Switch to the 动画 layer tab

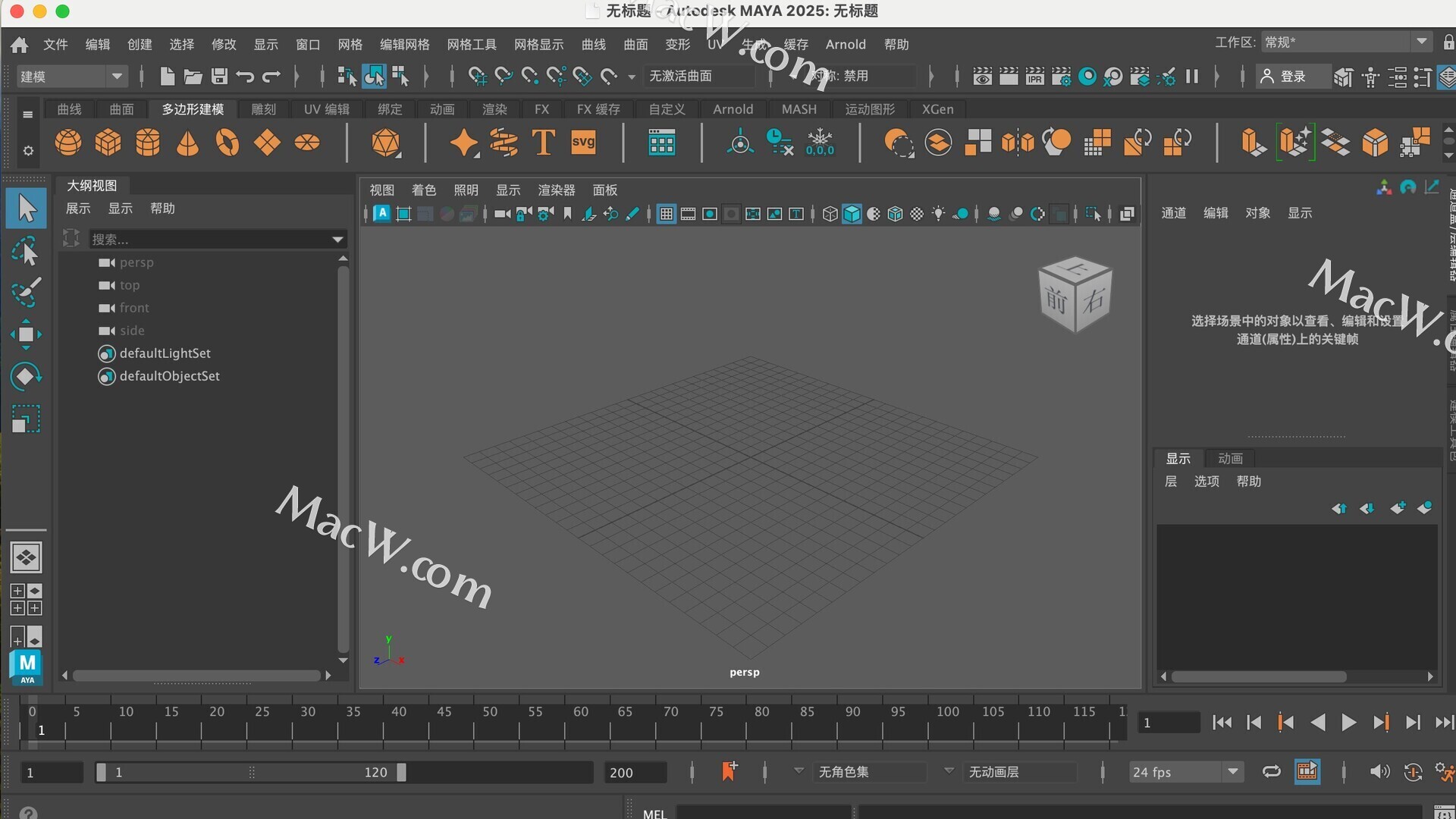1230,459
